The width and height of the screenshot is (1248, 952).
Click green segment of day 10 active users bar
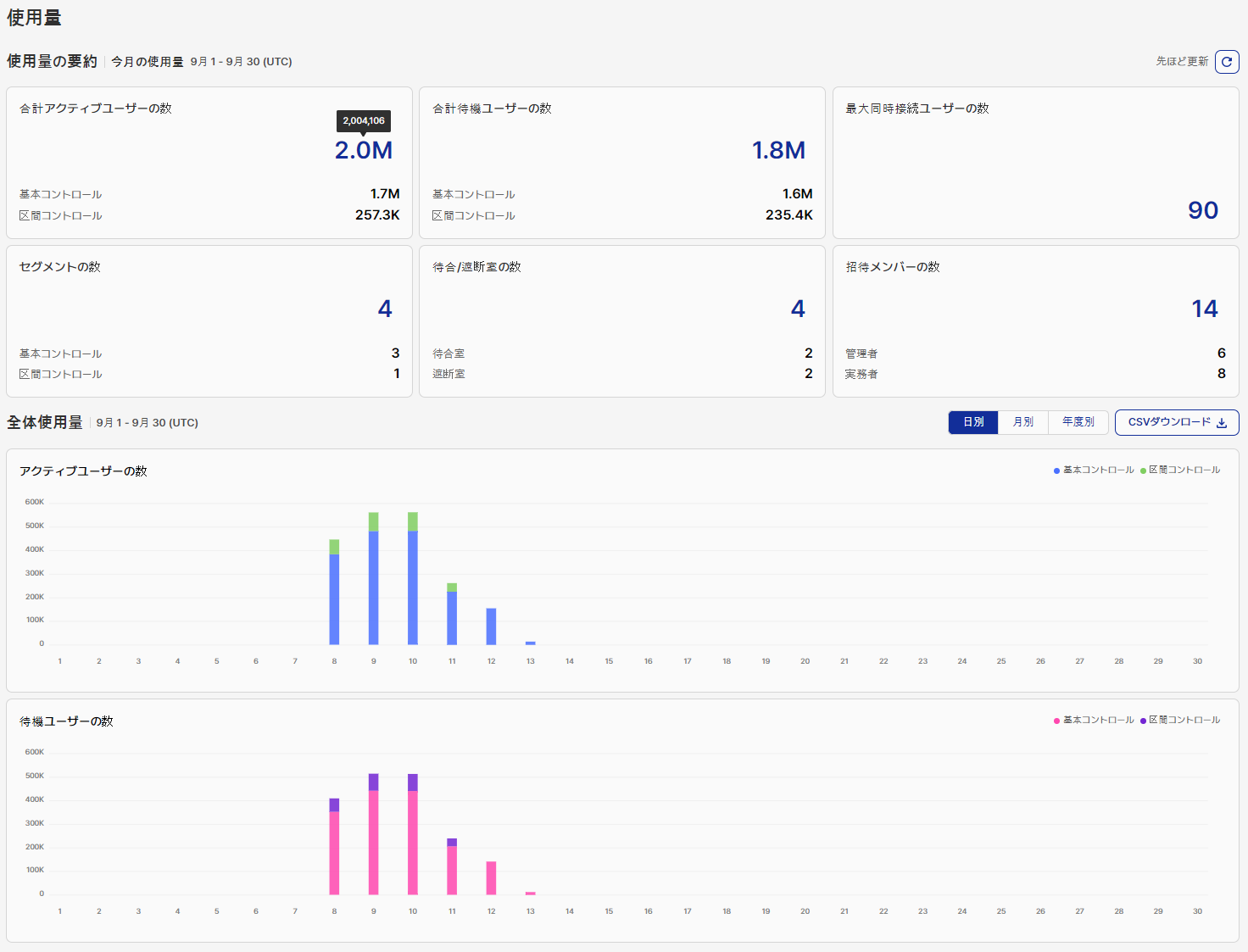(x=413, y=521)
